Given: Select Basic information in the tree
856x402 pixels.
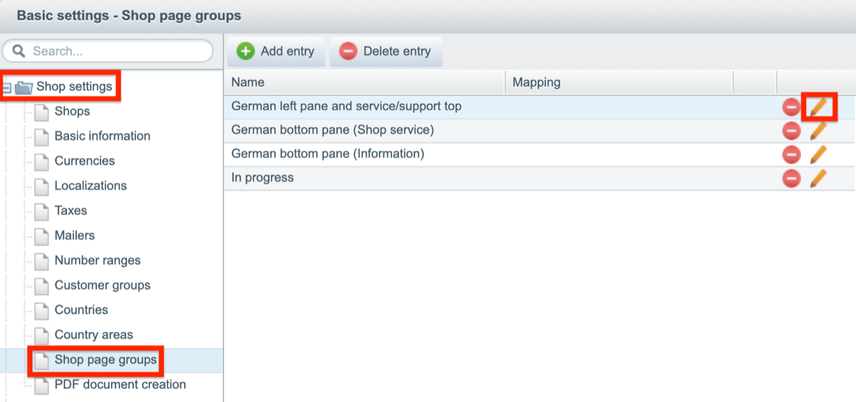Looking at the screenshot, I should 102,136.
